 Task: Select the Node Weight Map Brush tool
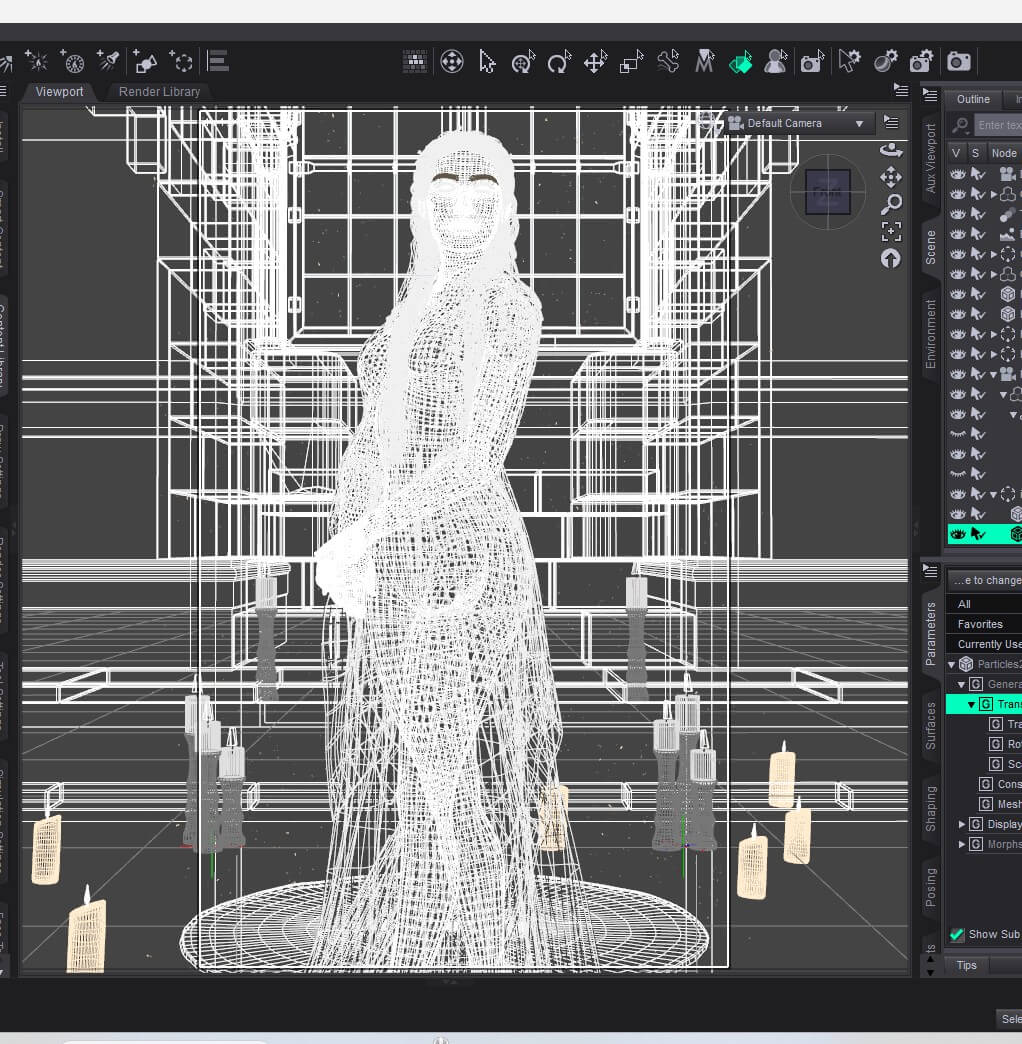(x=704, y=62)
